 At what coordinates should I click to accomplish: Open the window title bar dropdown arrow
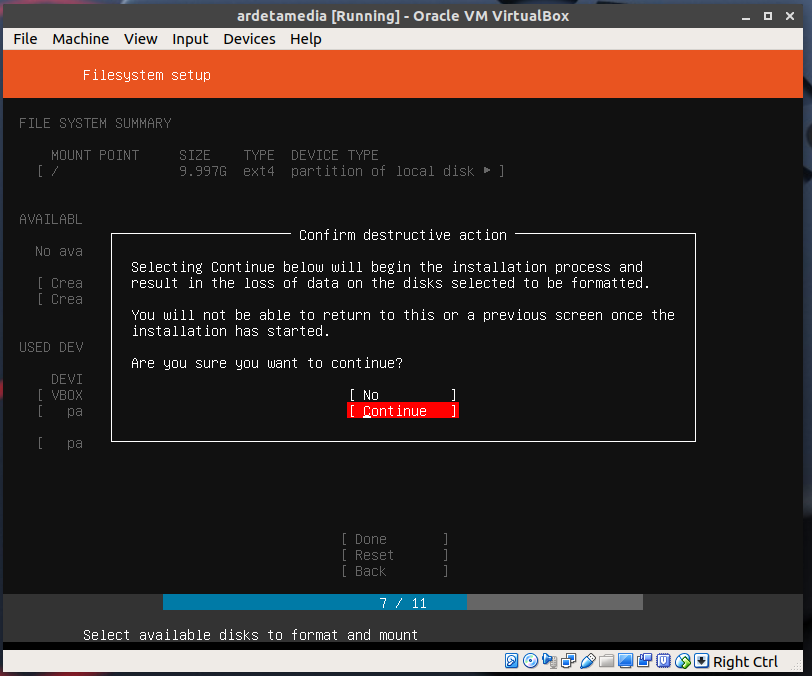coord(744,15)
